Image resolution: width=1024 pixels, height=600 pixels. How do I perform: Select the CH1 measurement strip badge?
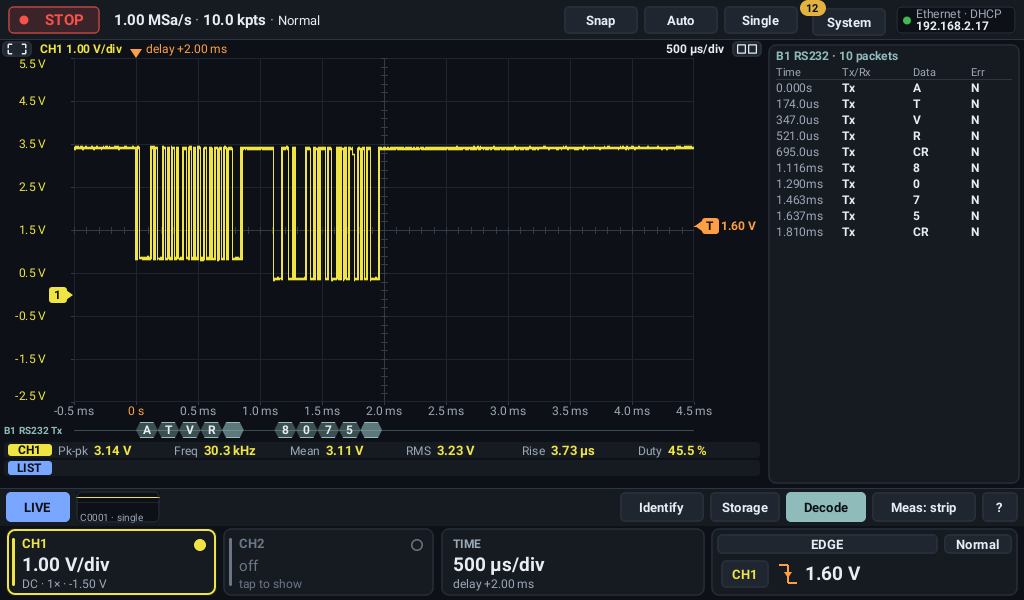pos(29,450)
